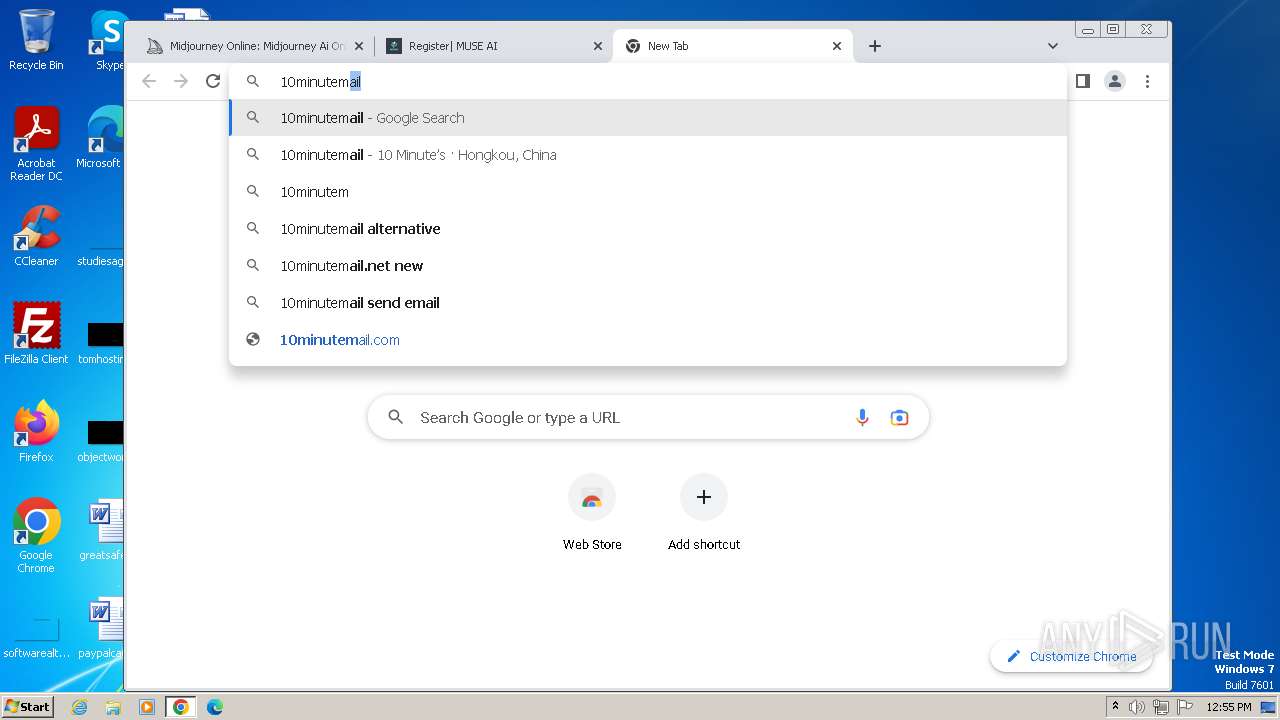Open the Web Store shortcut

592,513
